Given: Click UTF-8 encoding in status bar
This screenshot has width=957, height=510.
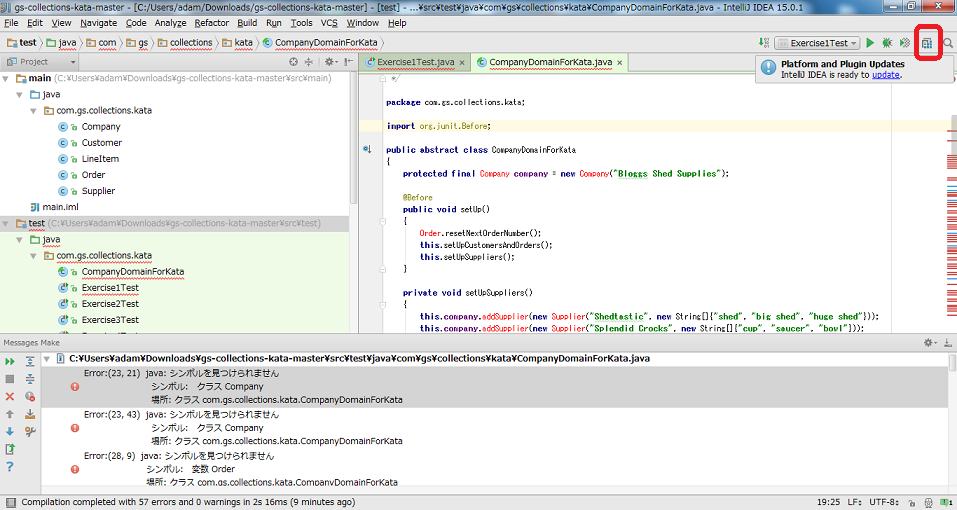Looking at the screenshot, I should coord(884,502).
